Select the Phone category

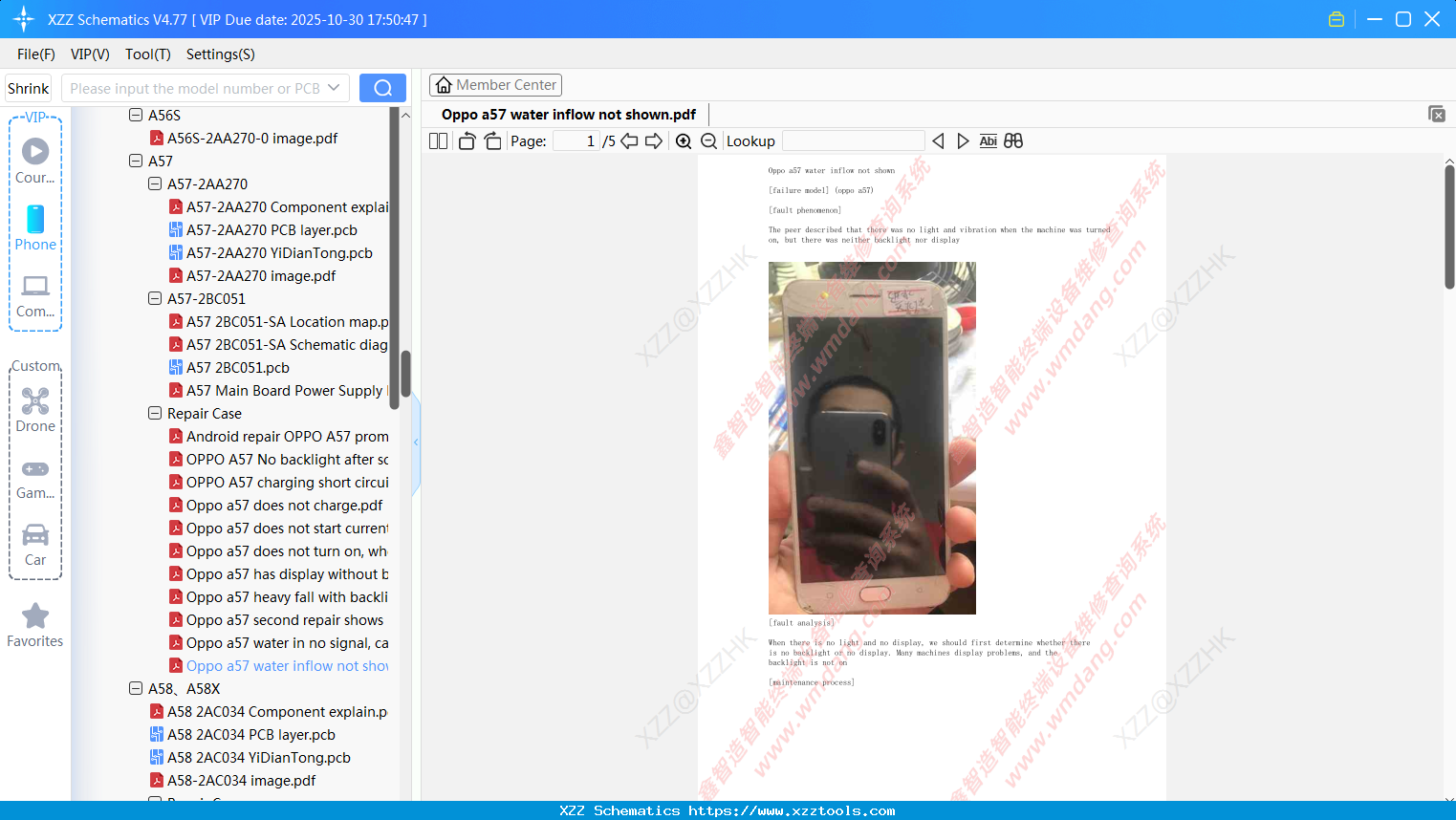pyautogui.click(x=35, y=227)
